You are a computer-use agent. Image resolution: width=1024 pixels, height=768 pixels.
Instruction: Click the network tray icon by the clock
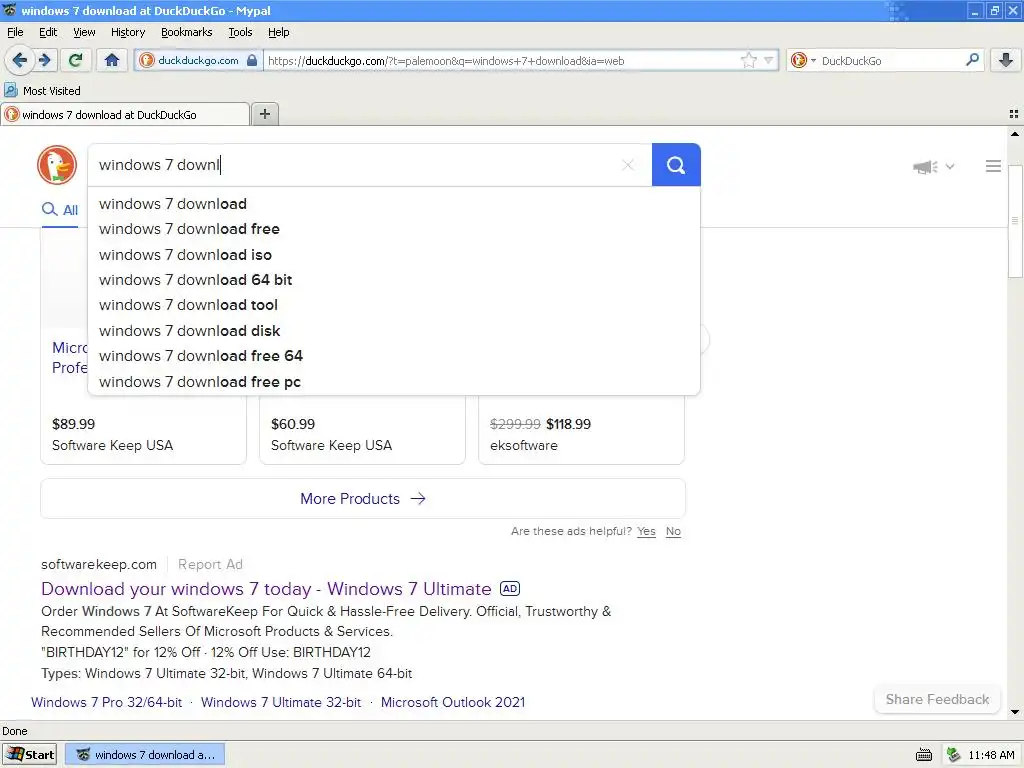(x=953, y=755)
